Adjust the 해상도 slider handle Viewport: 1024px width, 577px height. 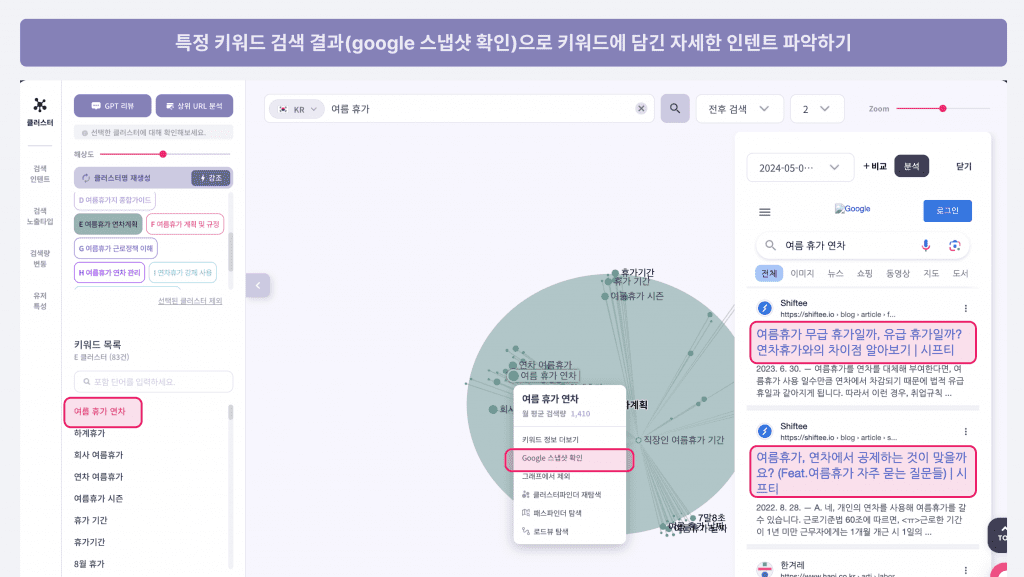coord(163,154)
